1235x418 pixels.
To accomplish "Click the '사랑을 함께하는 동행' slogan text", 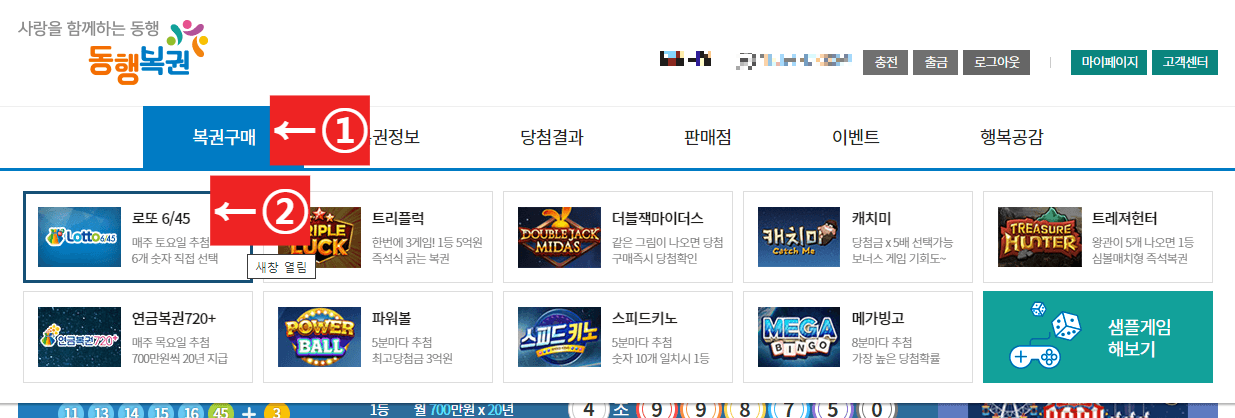I will click(88, 28).
